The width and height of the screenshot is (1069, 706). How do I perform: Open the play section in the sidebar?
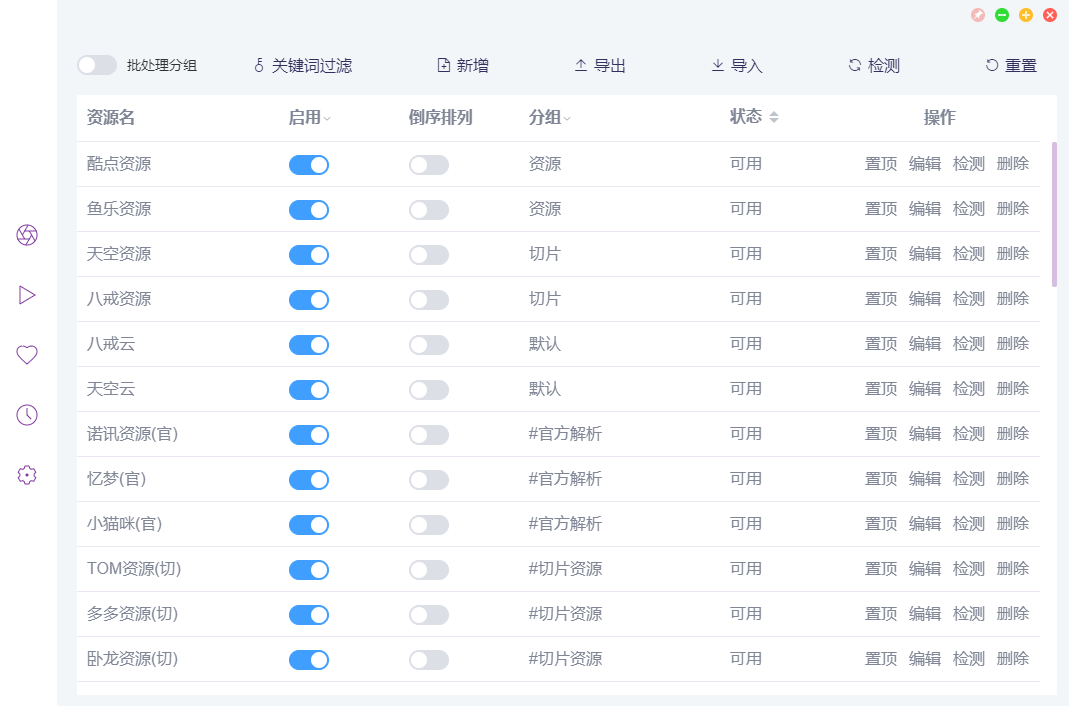[x=27, y=295]
